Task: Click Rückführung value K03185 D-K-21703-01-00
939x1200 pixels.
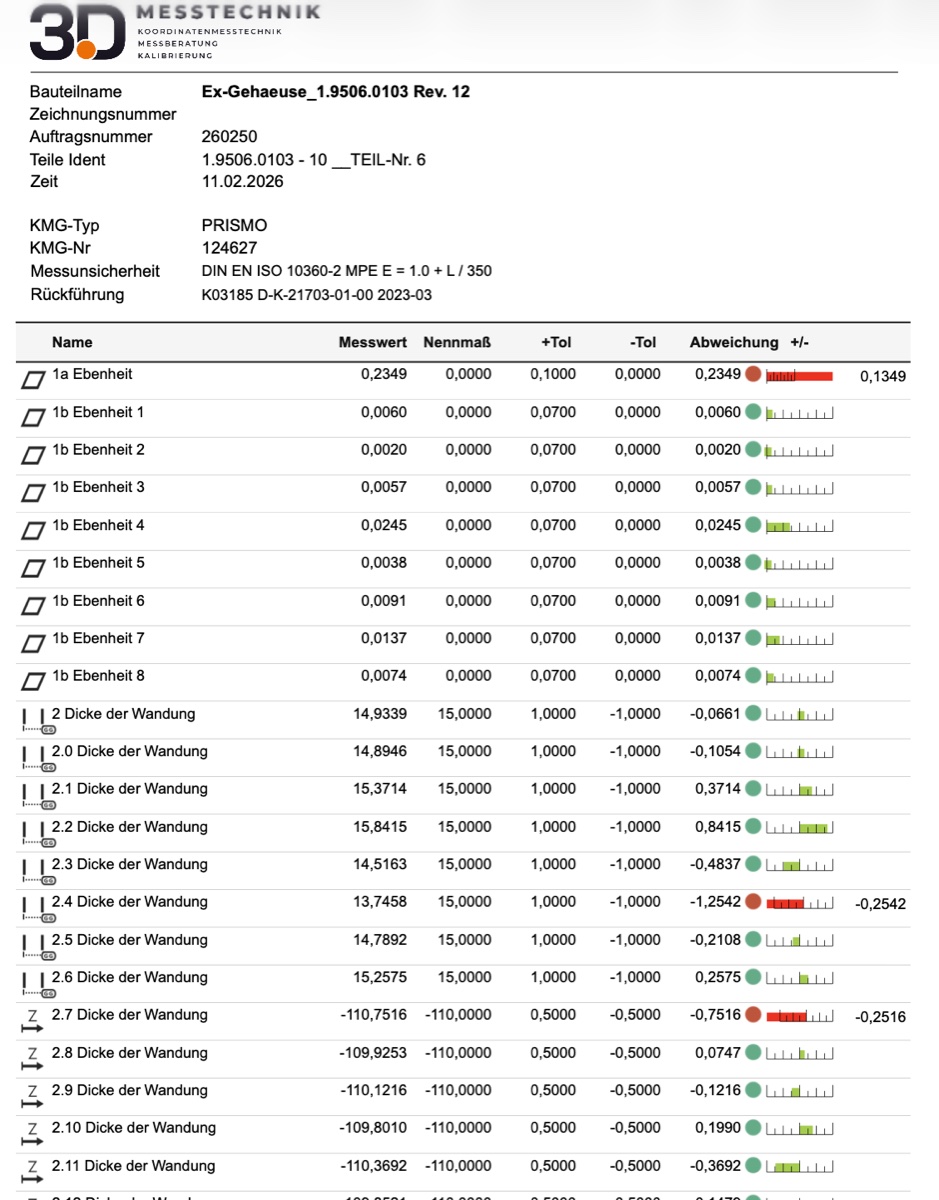Action: click(318, 295)
